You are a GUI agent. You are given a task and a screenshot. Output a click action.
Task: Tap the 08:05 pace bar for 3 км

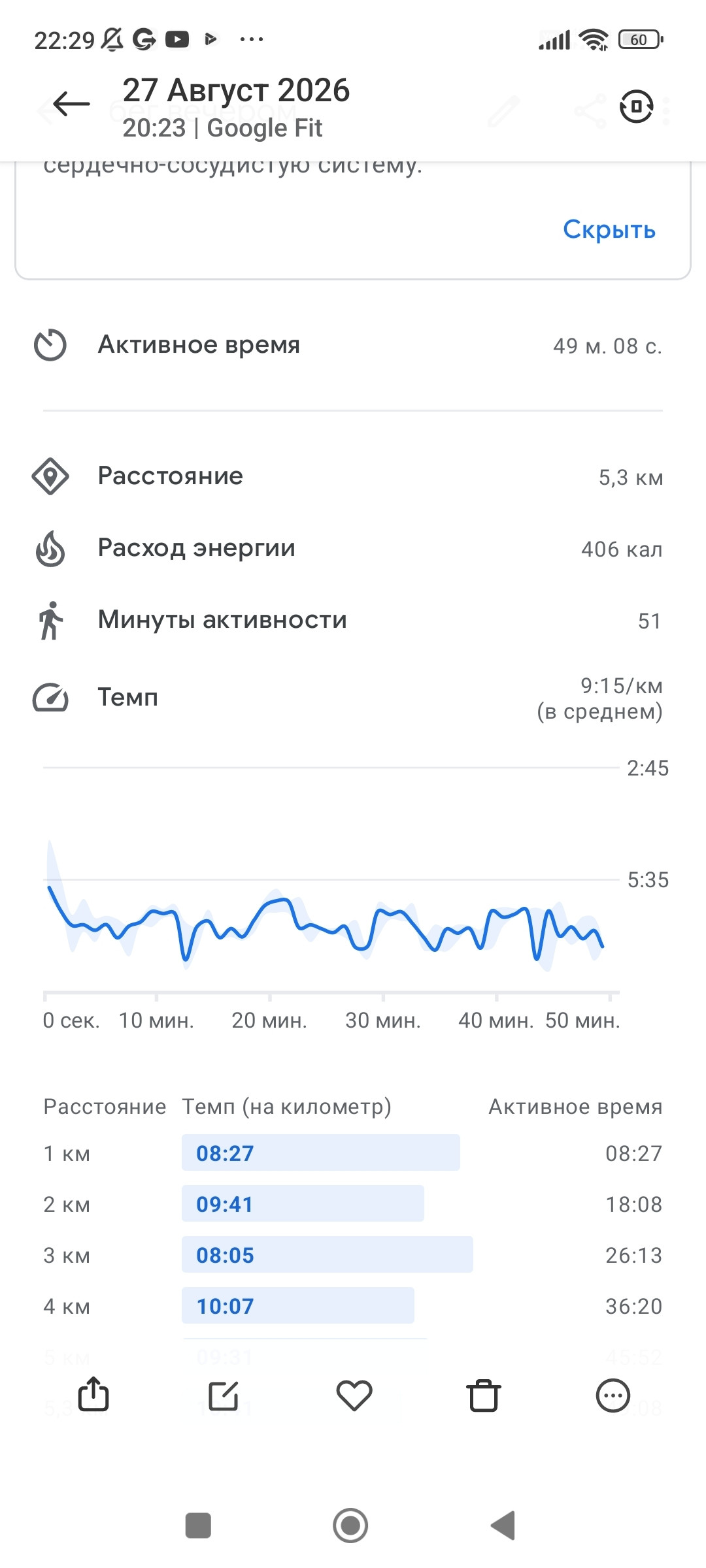[x=327, y=1254]
